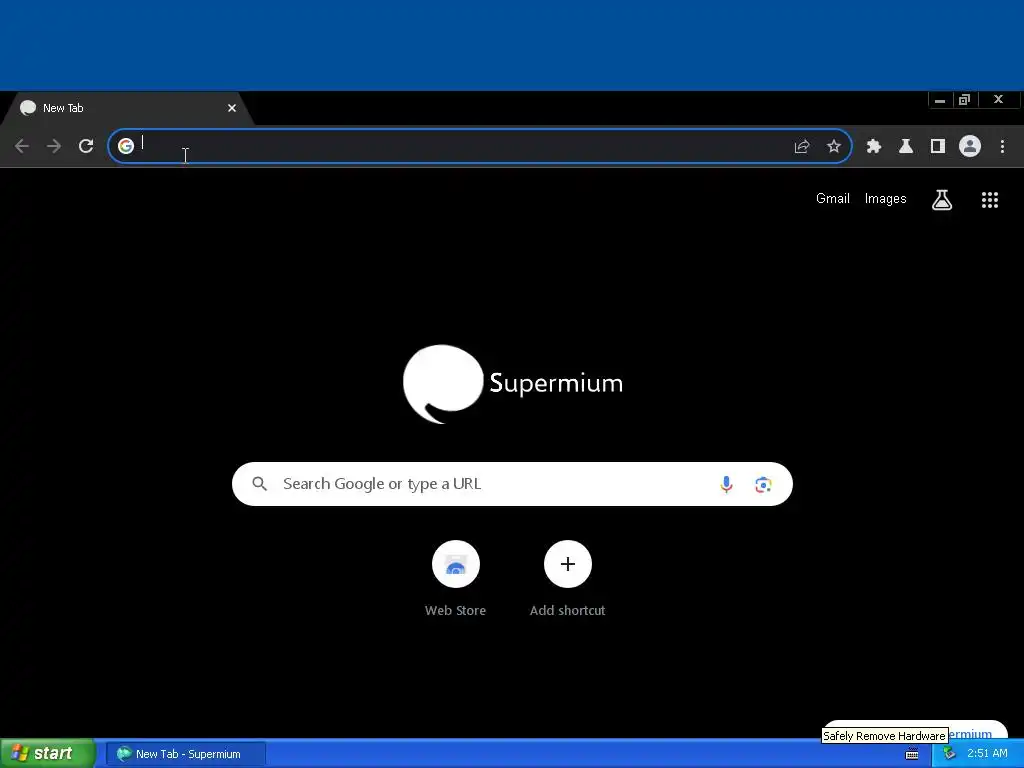1024x768 pixels.
Task: Click the Search Google or type a URL box
Action: click(512, 484)
